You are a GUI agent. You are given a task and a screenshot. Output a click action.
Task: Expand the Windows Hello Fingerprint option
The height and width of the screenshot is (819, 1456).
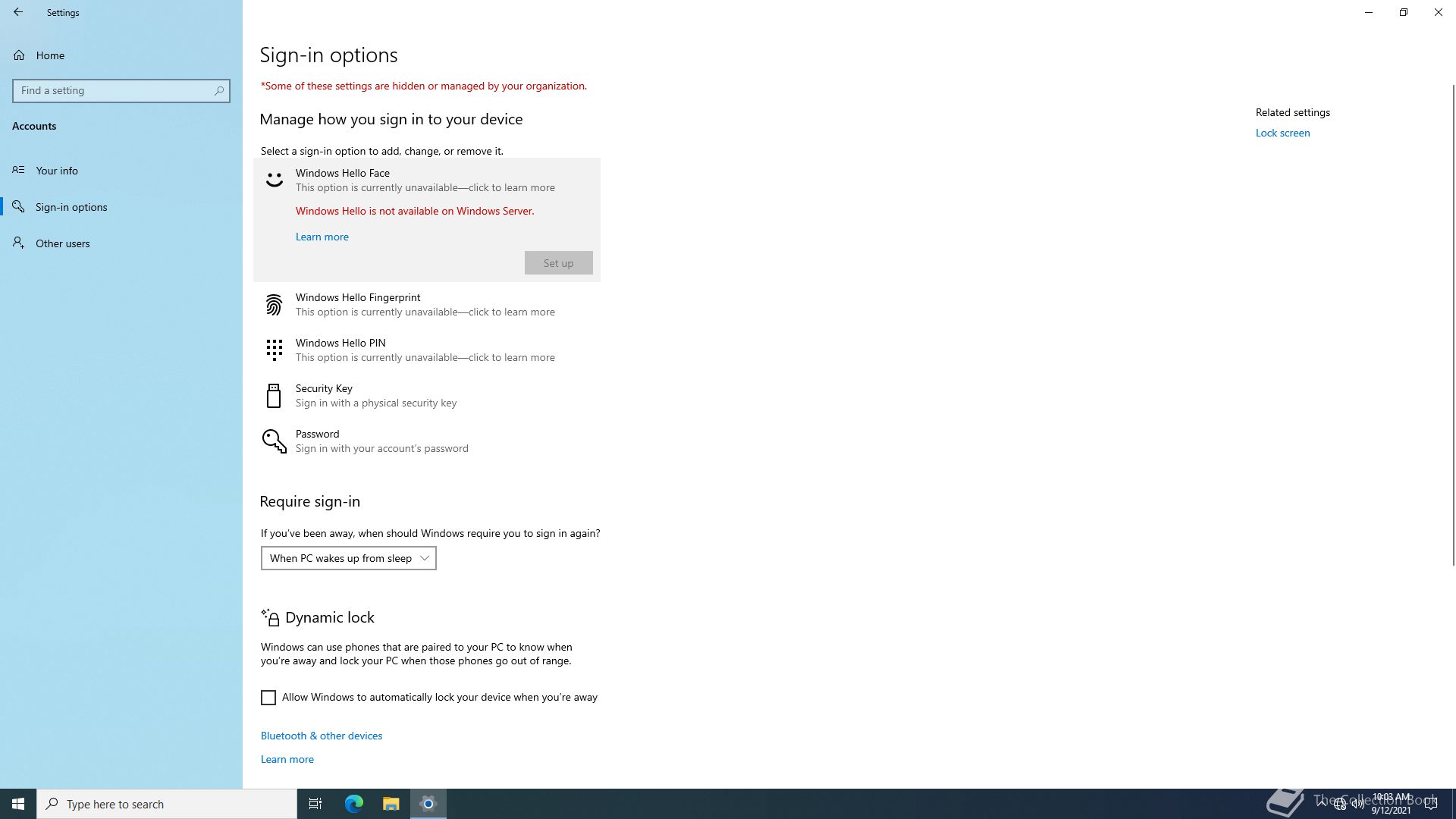[x=427, y=305]
